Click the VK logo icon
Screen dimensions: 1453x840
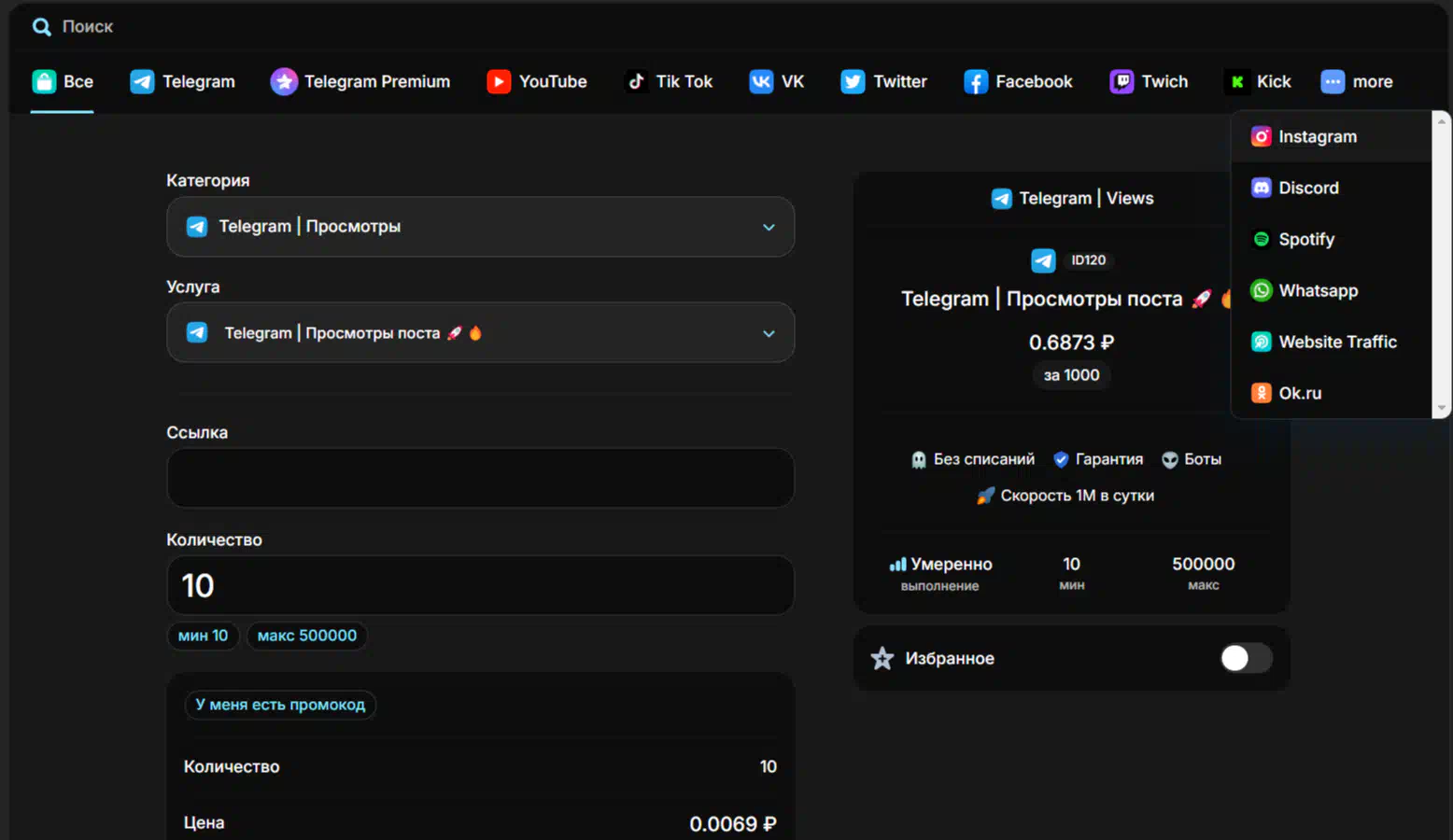click(x=761, y=82)
